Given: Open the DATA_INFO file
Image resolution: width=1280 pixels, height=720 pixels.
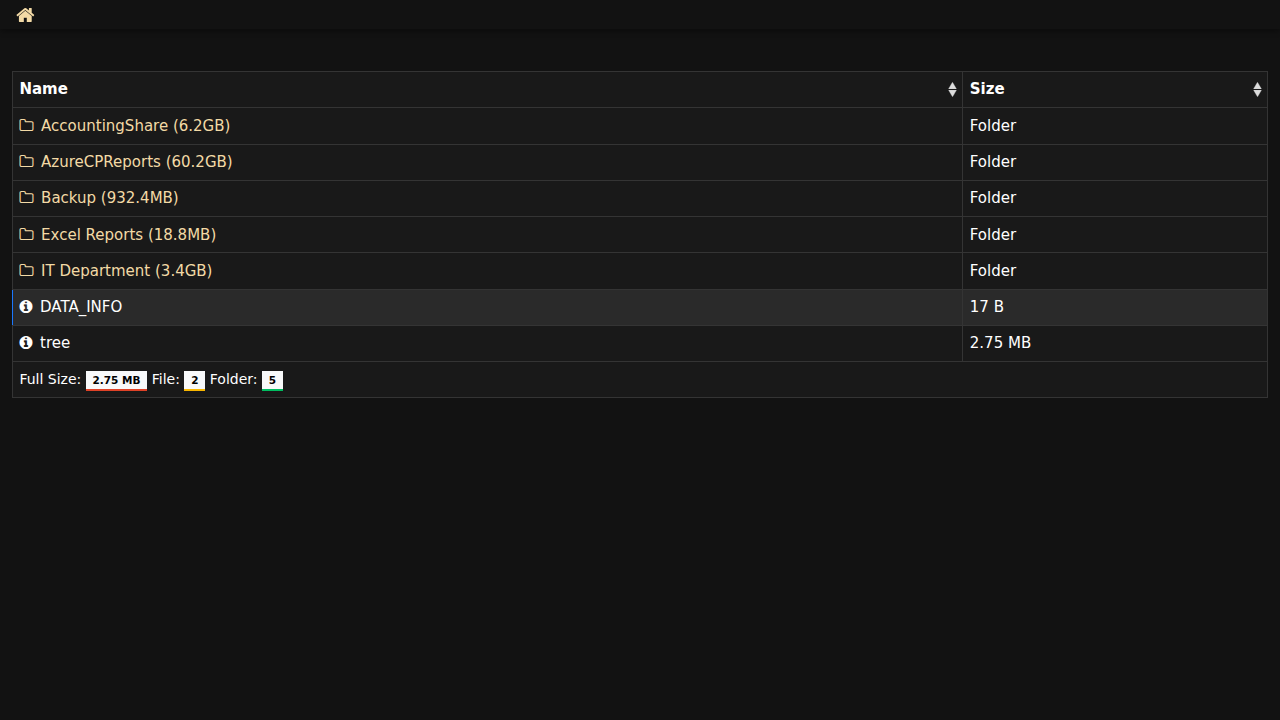Looking at the screenshot, I should (81, 307).
